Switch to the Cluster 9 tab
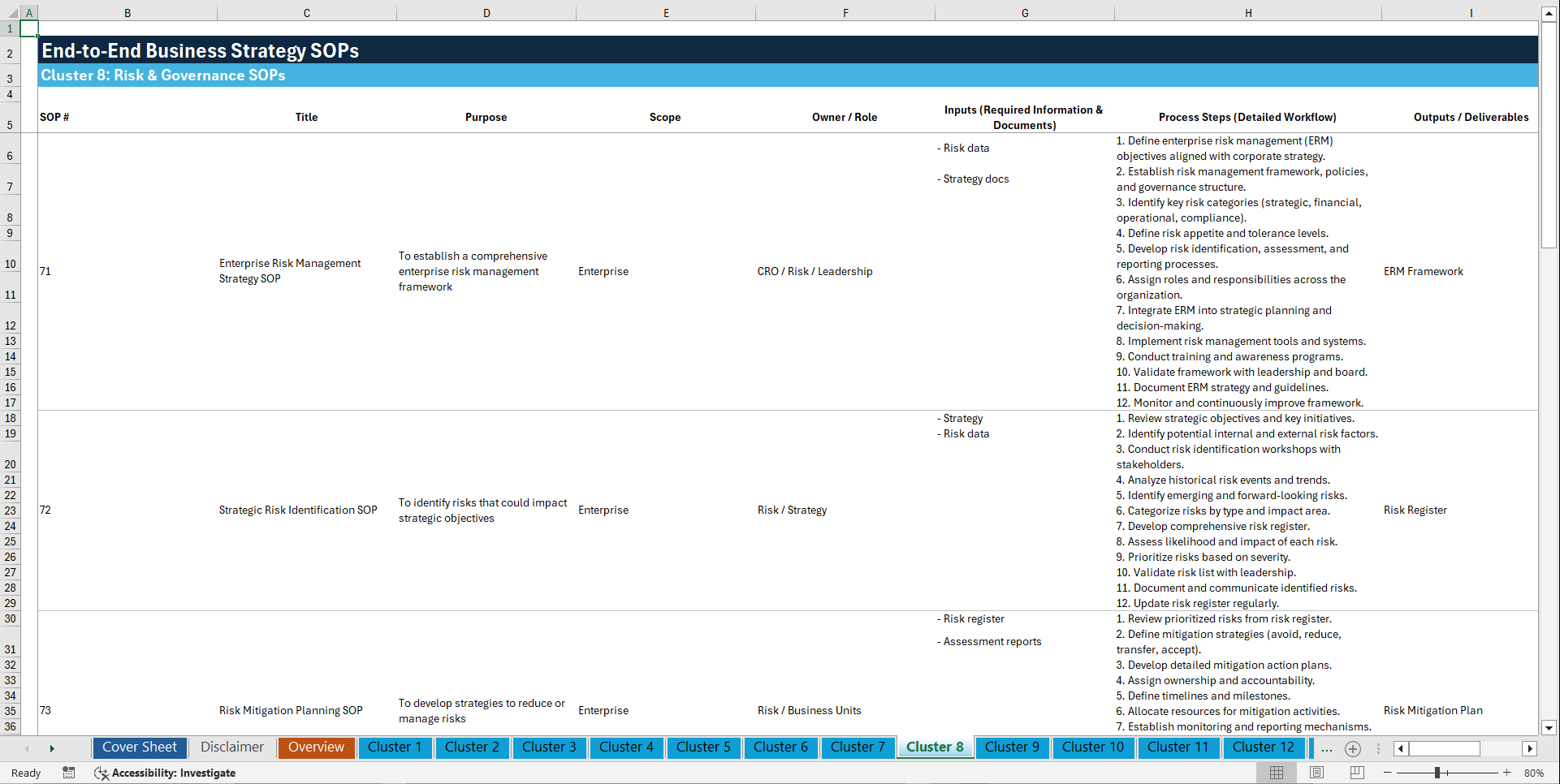 (x=1012, y=747)
